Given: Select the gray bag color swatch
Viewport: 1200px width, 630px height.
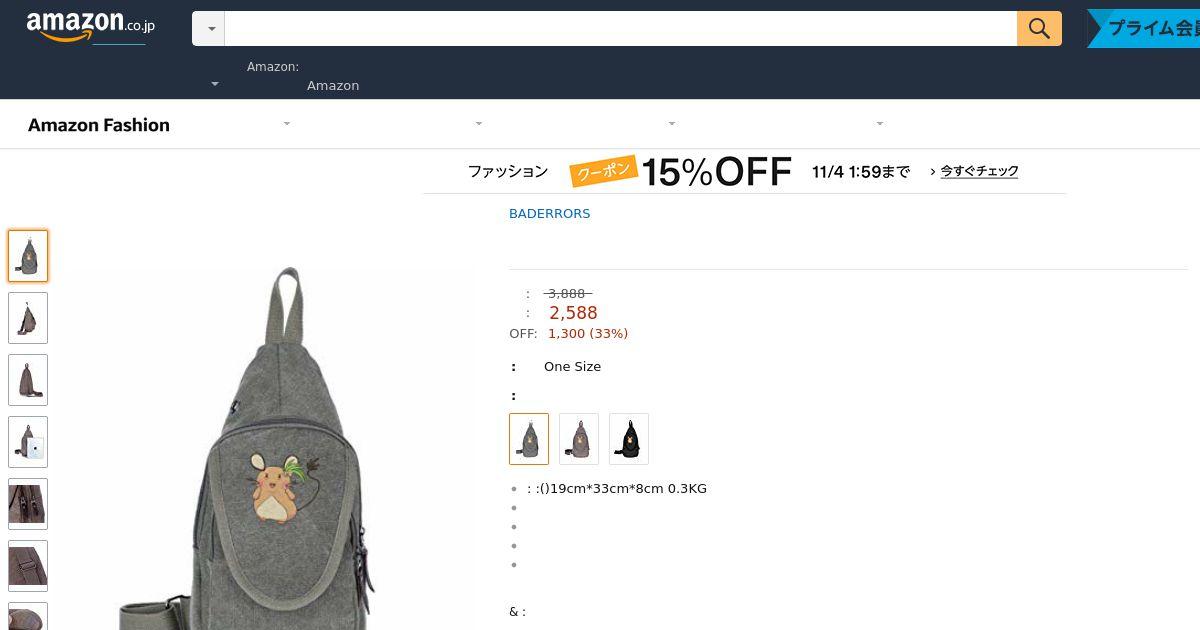Looking at the screenshot, I should point(529,439).
